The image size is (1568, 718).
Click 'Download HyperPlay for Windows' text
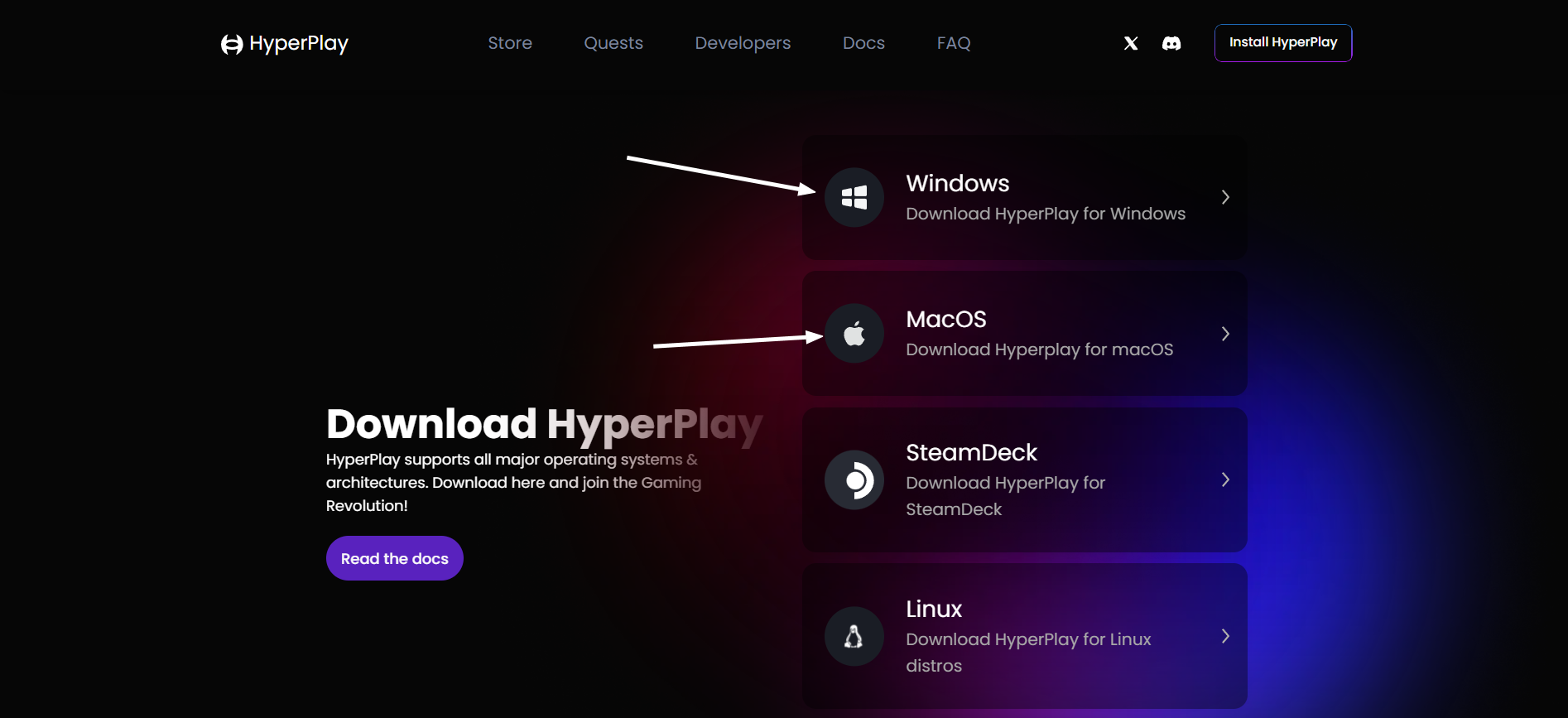[1046, 214]
